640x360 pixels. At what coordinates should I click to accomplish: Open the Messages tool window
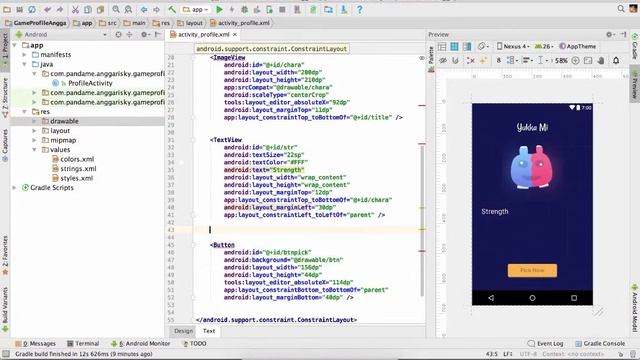(35, 344)
